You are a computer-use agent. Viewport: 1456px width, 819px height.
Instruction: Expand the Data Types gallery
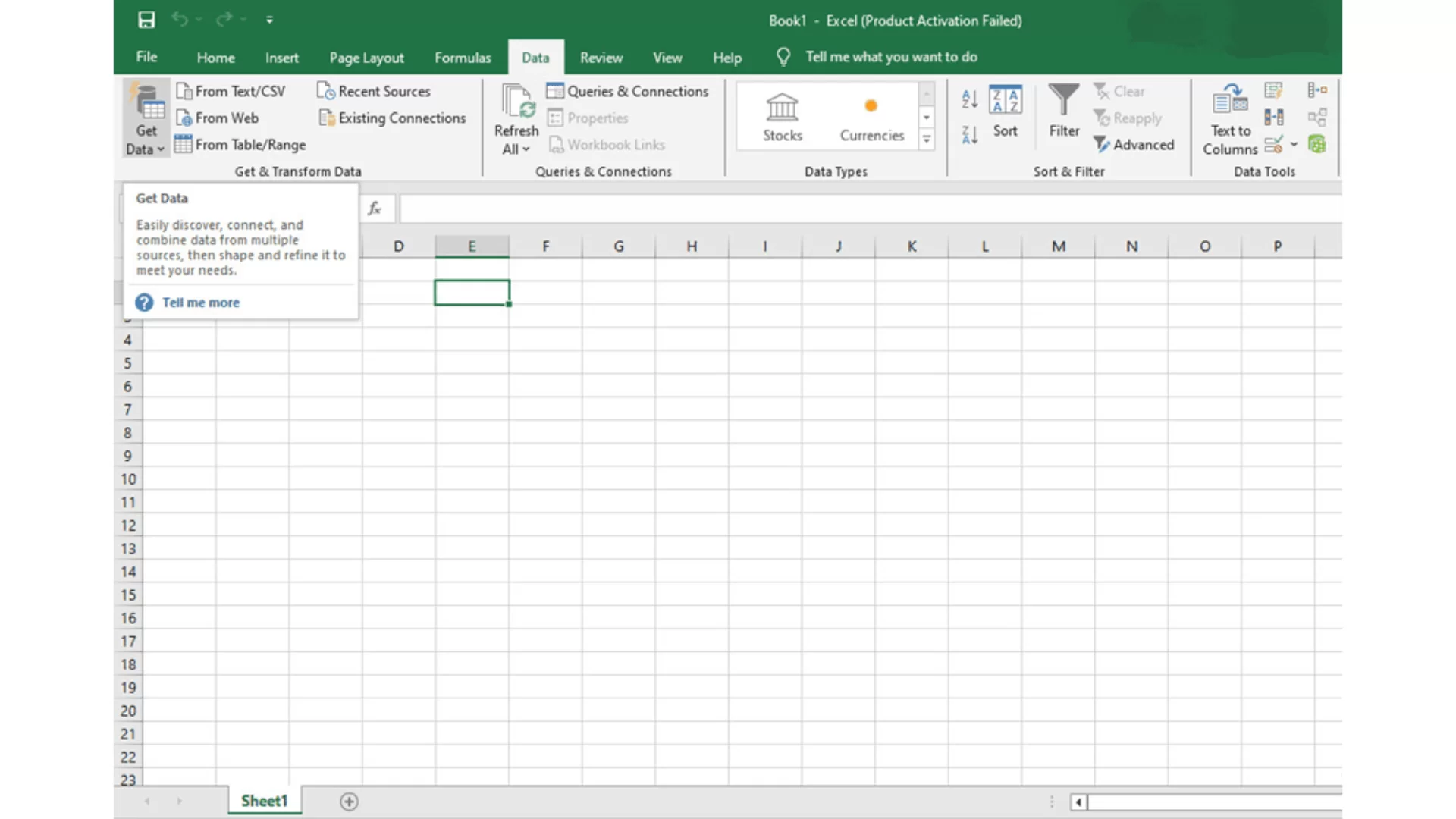[x=926, y=139]
